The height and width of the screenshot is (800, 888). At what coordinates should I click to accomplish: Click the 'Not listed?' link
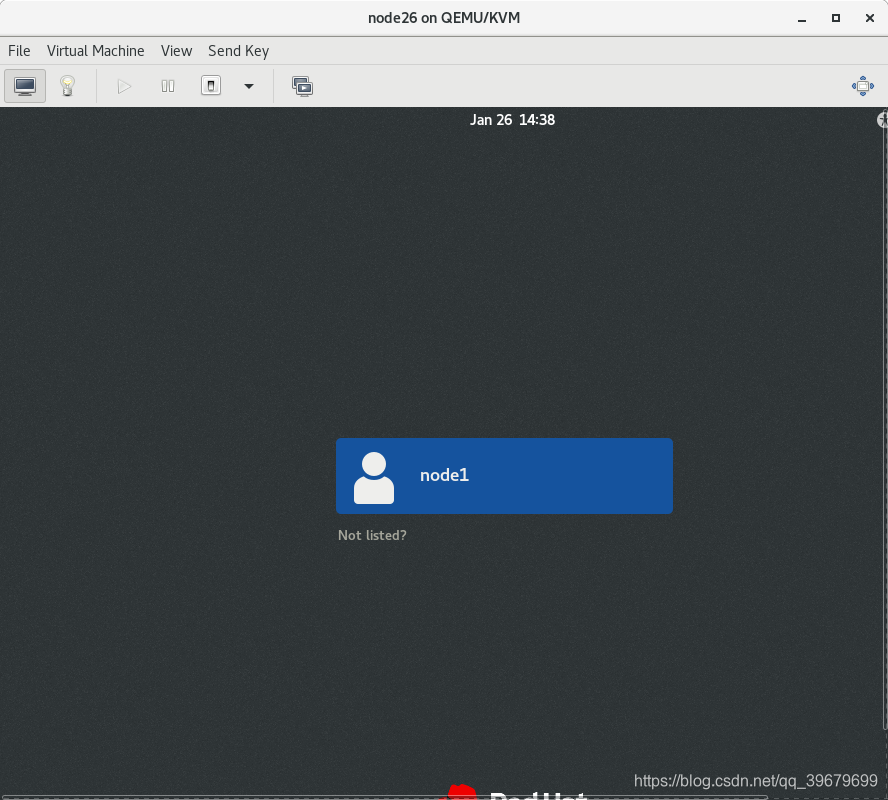[x=372, y=535]
